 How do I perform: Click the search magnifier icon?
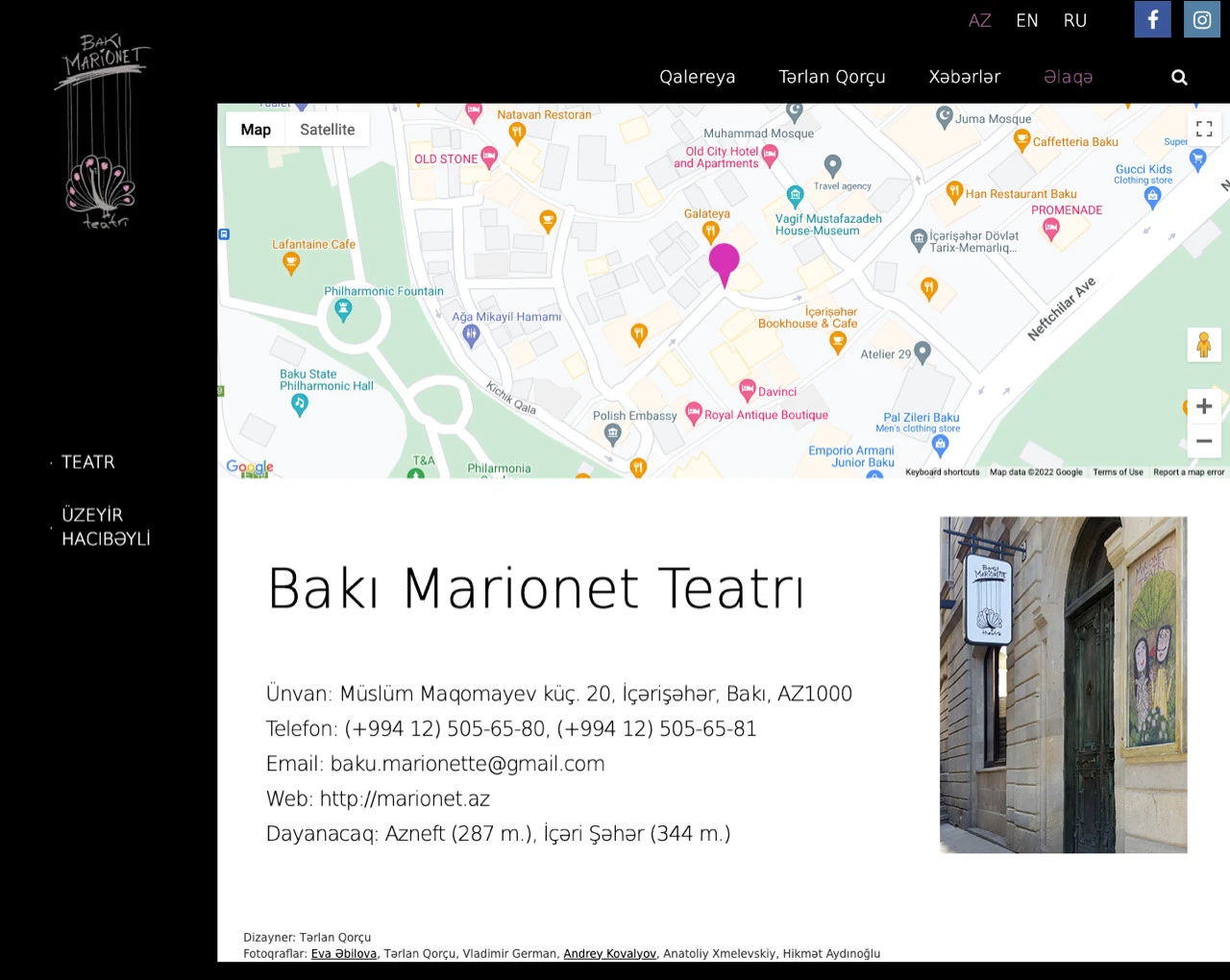[1179, 77]
